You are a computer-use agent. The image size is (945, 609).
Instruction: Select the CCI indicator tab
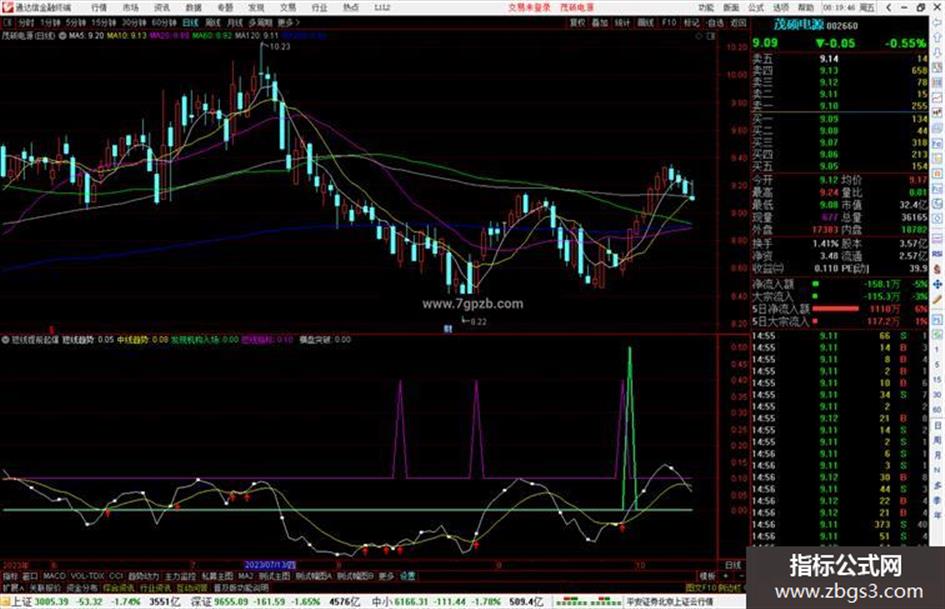pos(116,576)
